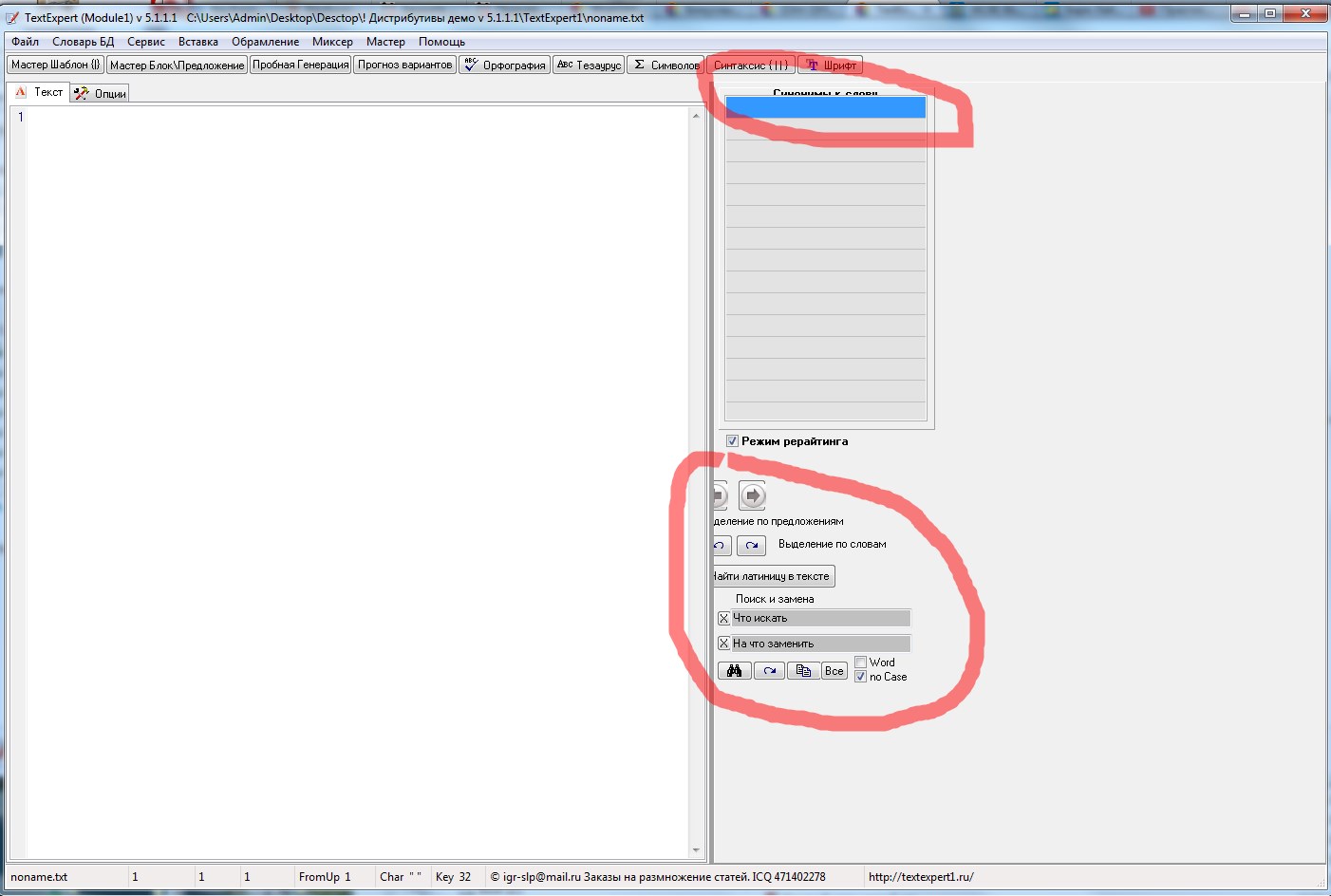
Task: Click the Key 32 status entry
Action: (x=453, y=877)
